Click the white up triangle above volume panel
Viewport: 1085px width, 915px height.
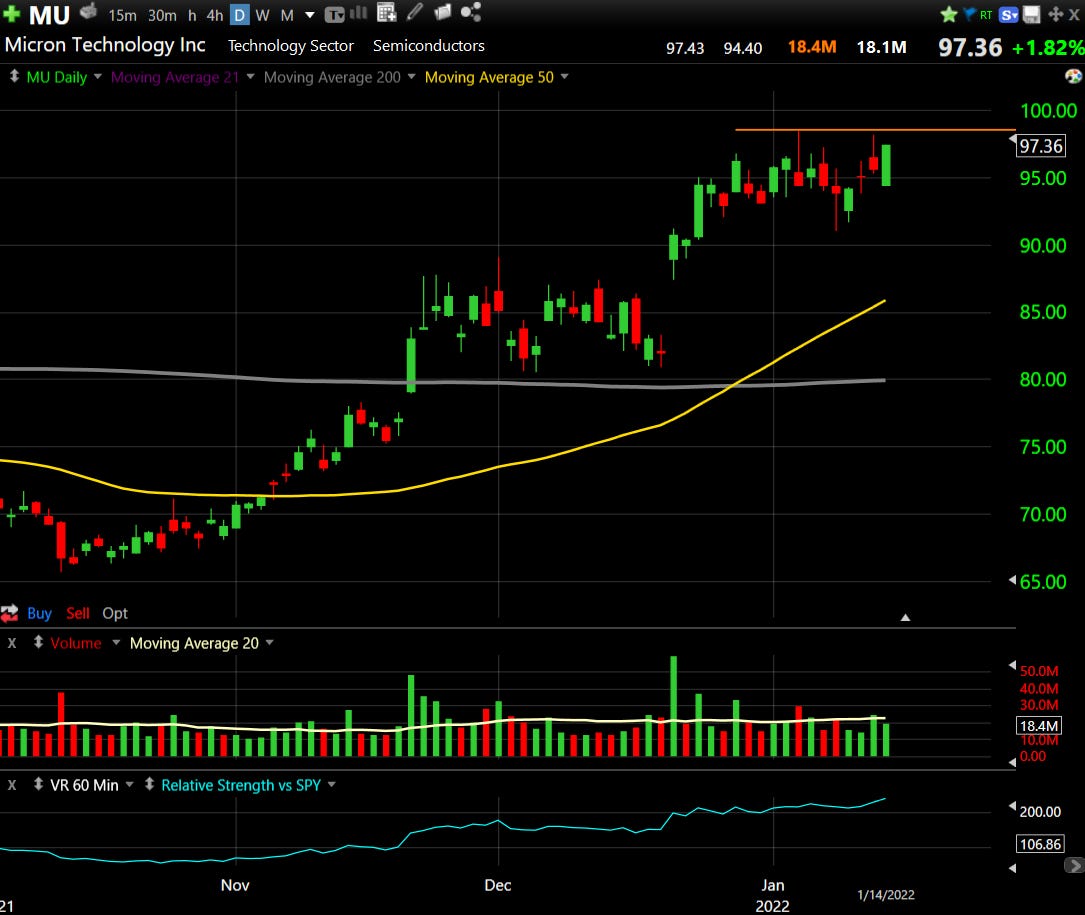tap(905, 617)
